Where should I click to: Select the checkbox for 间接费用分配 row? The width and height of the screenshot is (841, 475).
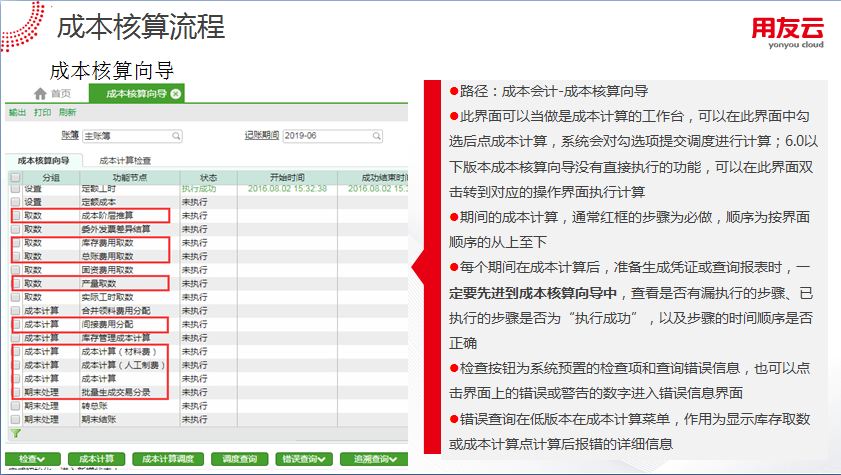tap(15, 325)
